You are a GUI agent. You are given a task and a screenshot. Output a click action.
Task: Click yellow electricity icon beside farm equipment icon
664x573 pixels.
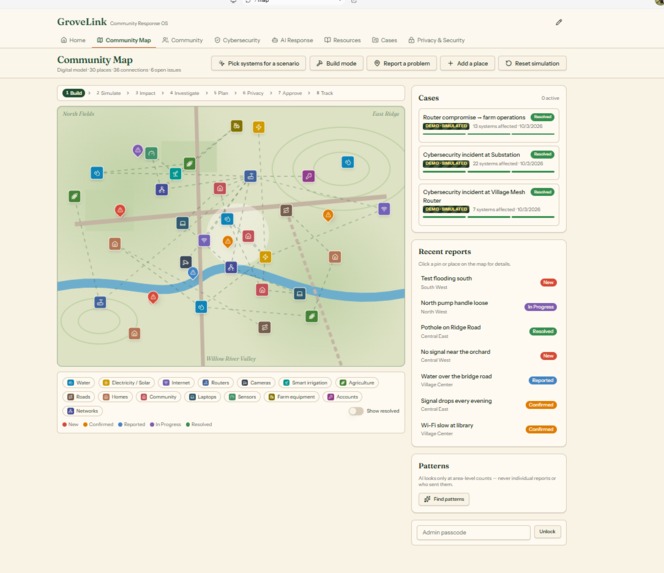[259, 127]
